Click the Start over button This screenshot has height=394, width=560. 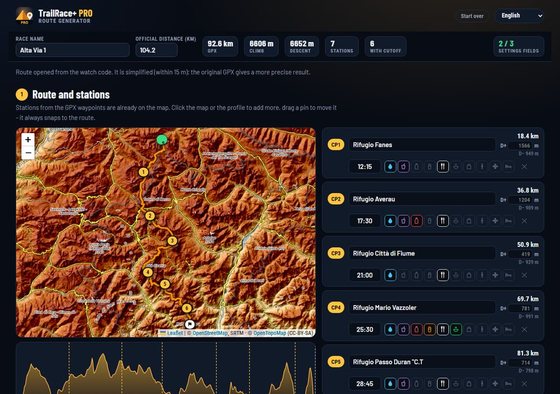[472, 16]
